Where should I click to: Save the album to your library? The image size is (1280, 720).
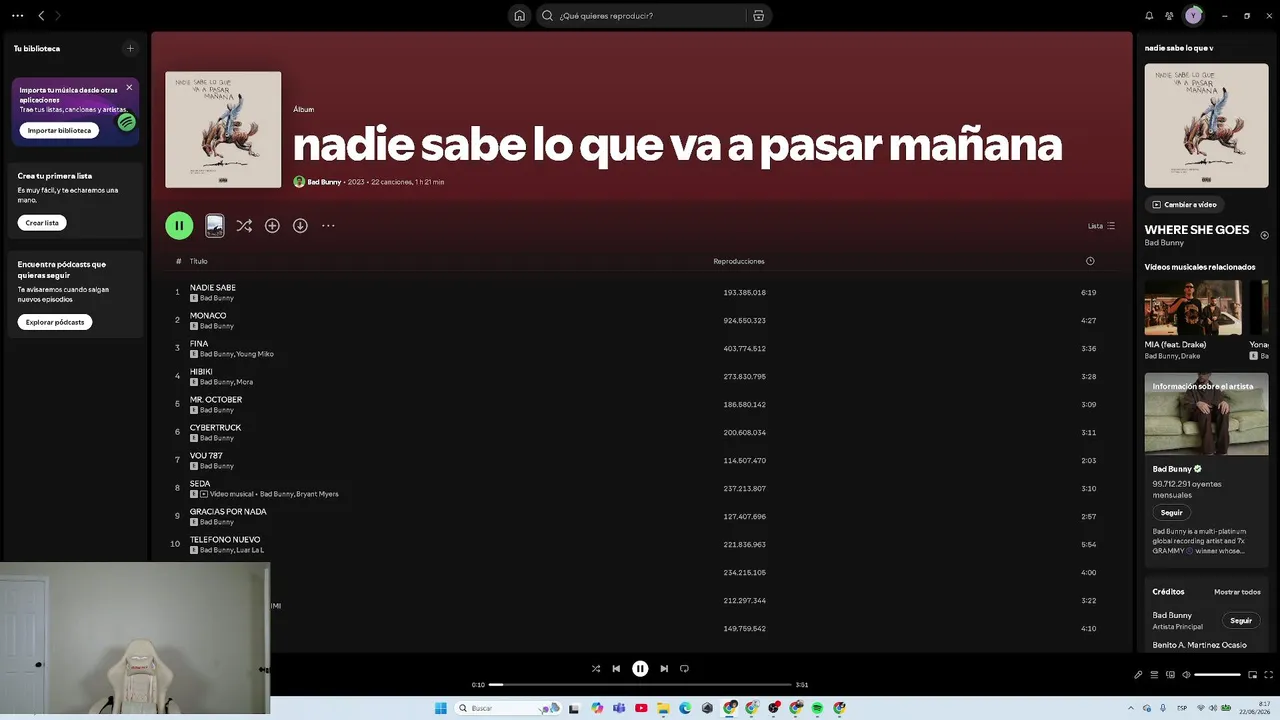[272, 226]
